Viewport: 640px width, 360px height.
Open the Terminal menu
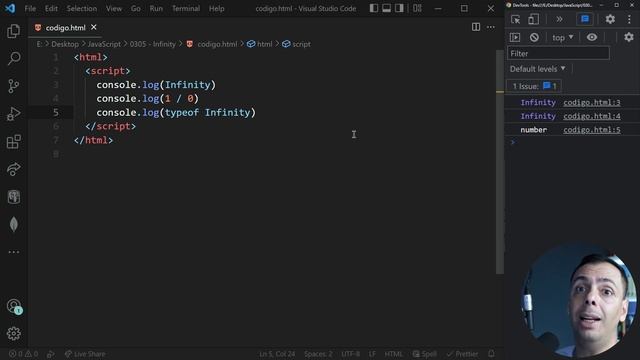tap(186, 8)
